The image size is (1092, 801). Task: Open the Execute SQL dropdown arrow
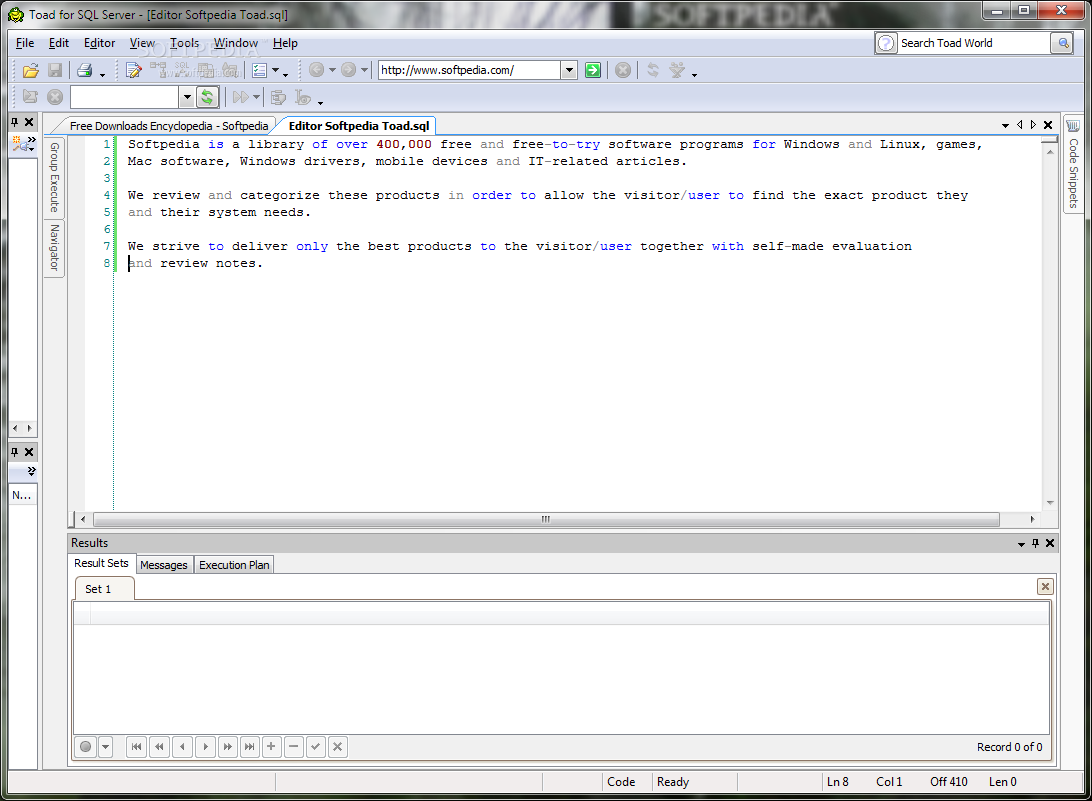point(256,97)
